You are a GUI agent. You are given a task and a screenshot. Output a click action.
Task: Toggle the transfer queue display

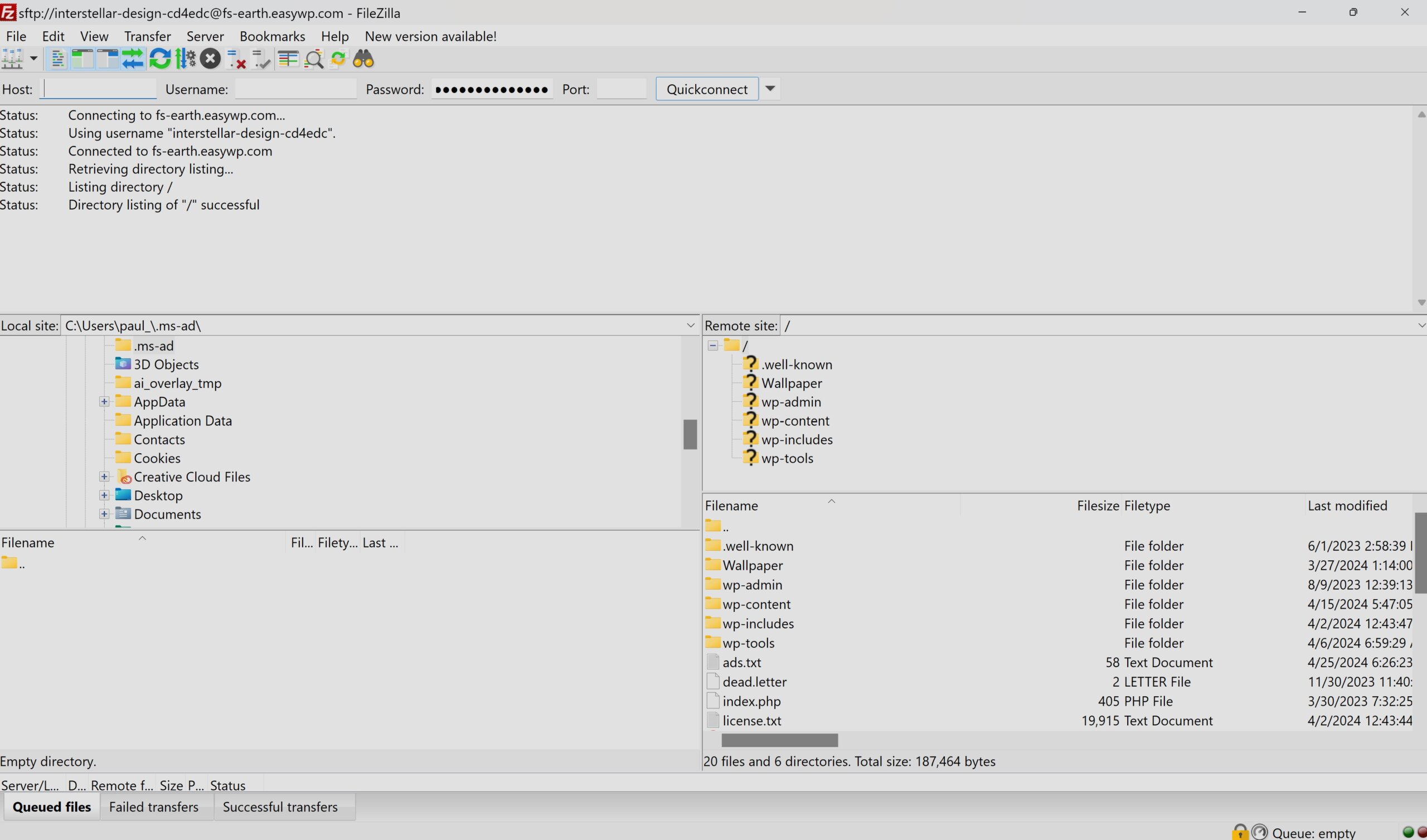133,59
